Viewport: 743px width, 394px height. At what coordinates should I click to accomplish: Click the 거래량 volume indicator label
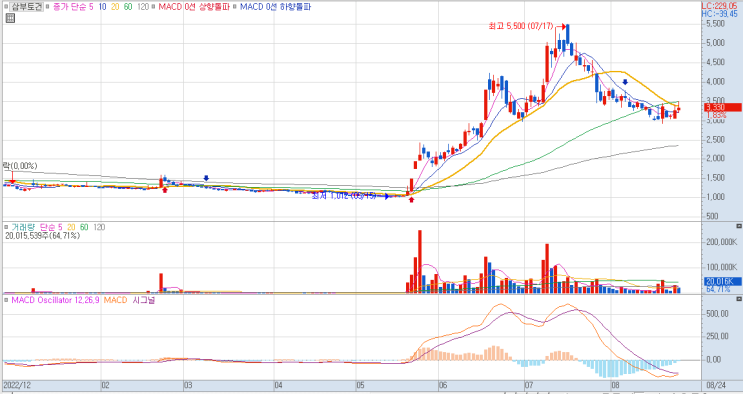pos(23,228)
